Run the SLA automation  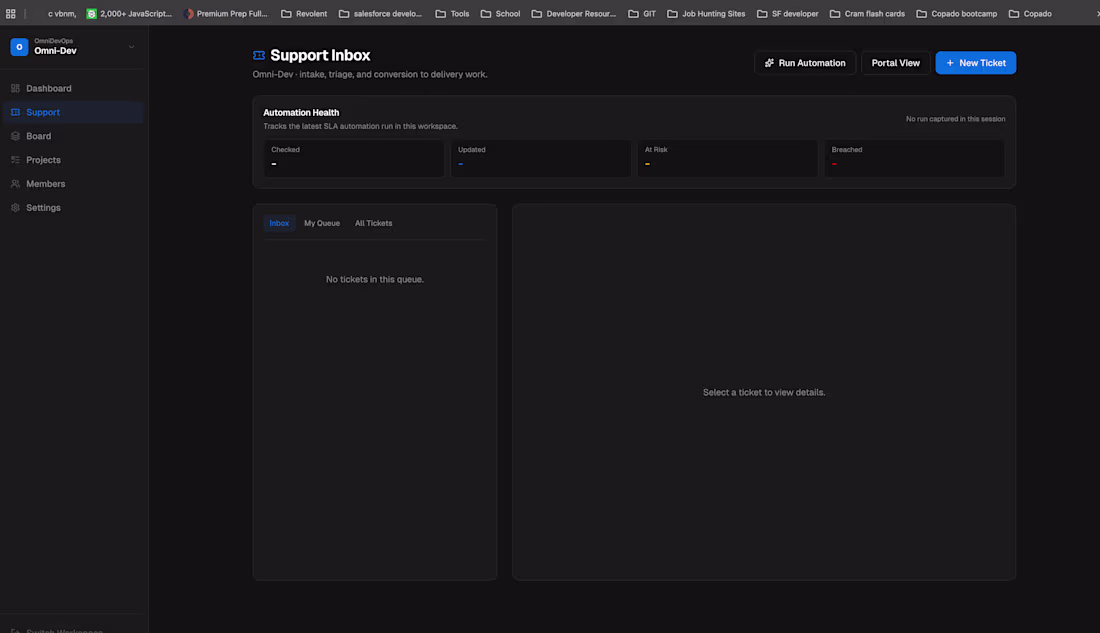pos(805,62)
